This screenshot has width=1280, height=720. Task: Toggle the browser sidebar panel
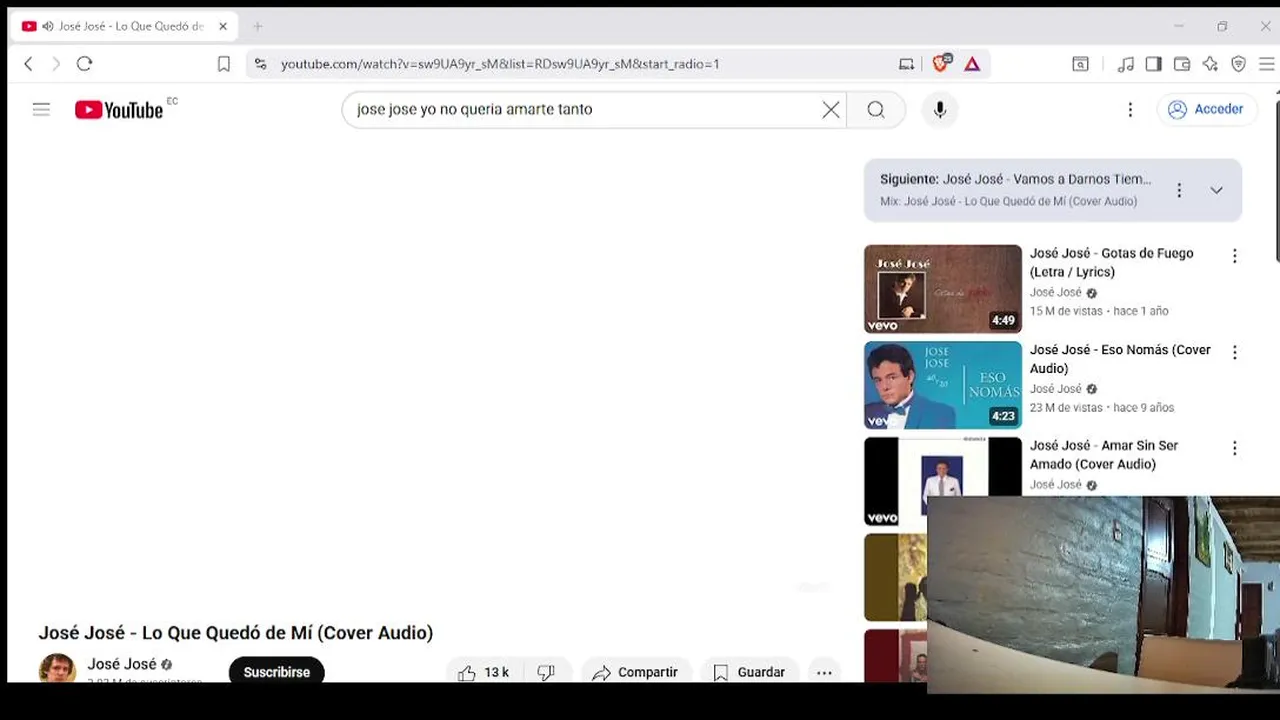tap(1153, 64)
